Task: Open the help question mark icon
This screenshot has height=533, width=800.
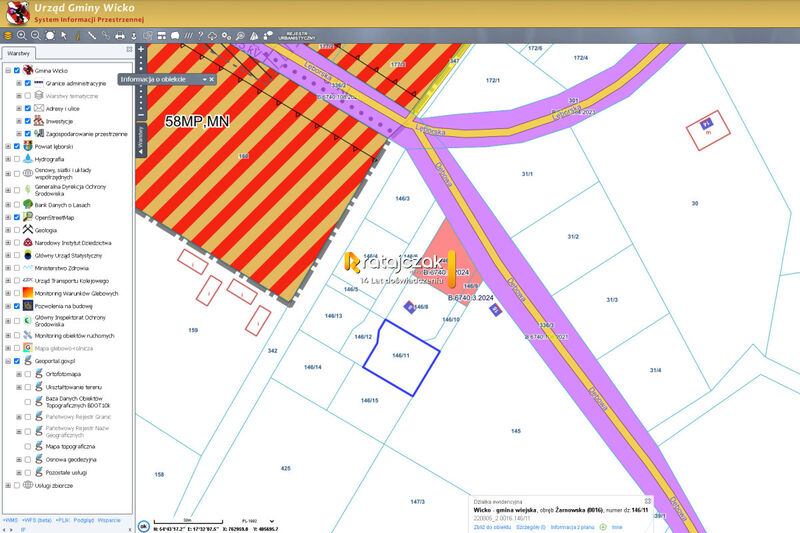Action: 201,36
